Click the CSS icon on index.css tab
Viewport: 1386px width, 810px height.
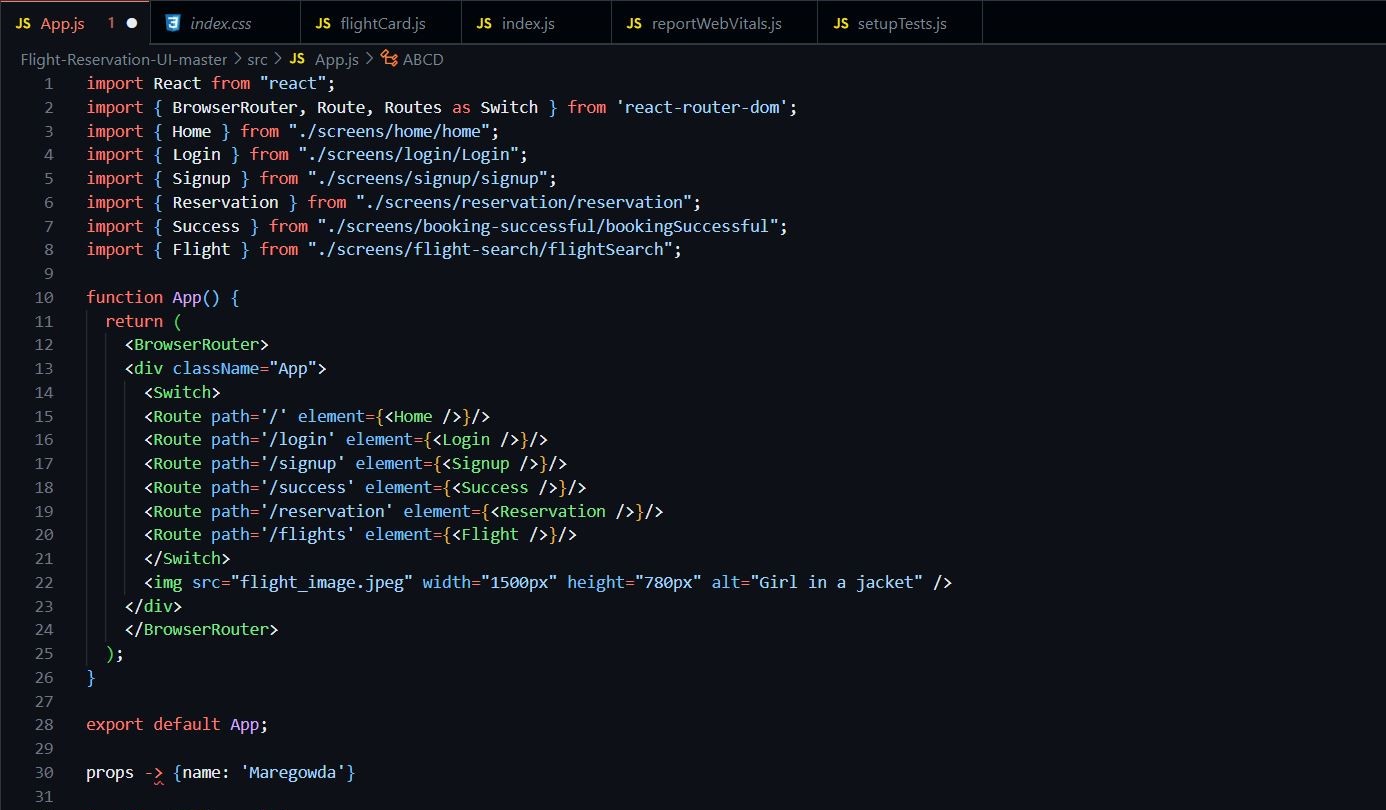coord(173,23)
